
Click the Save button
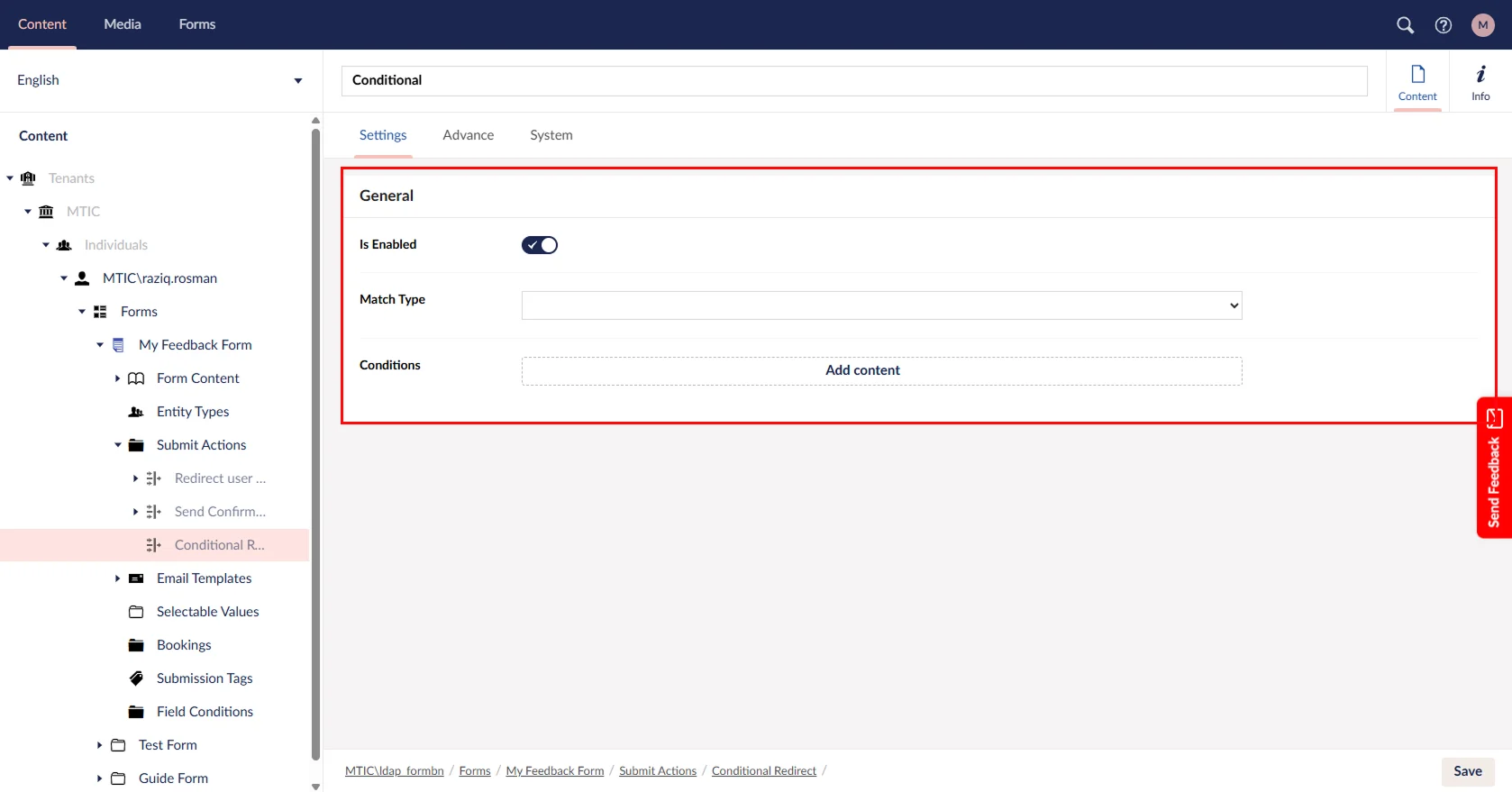[1467, 771]
